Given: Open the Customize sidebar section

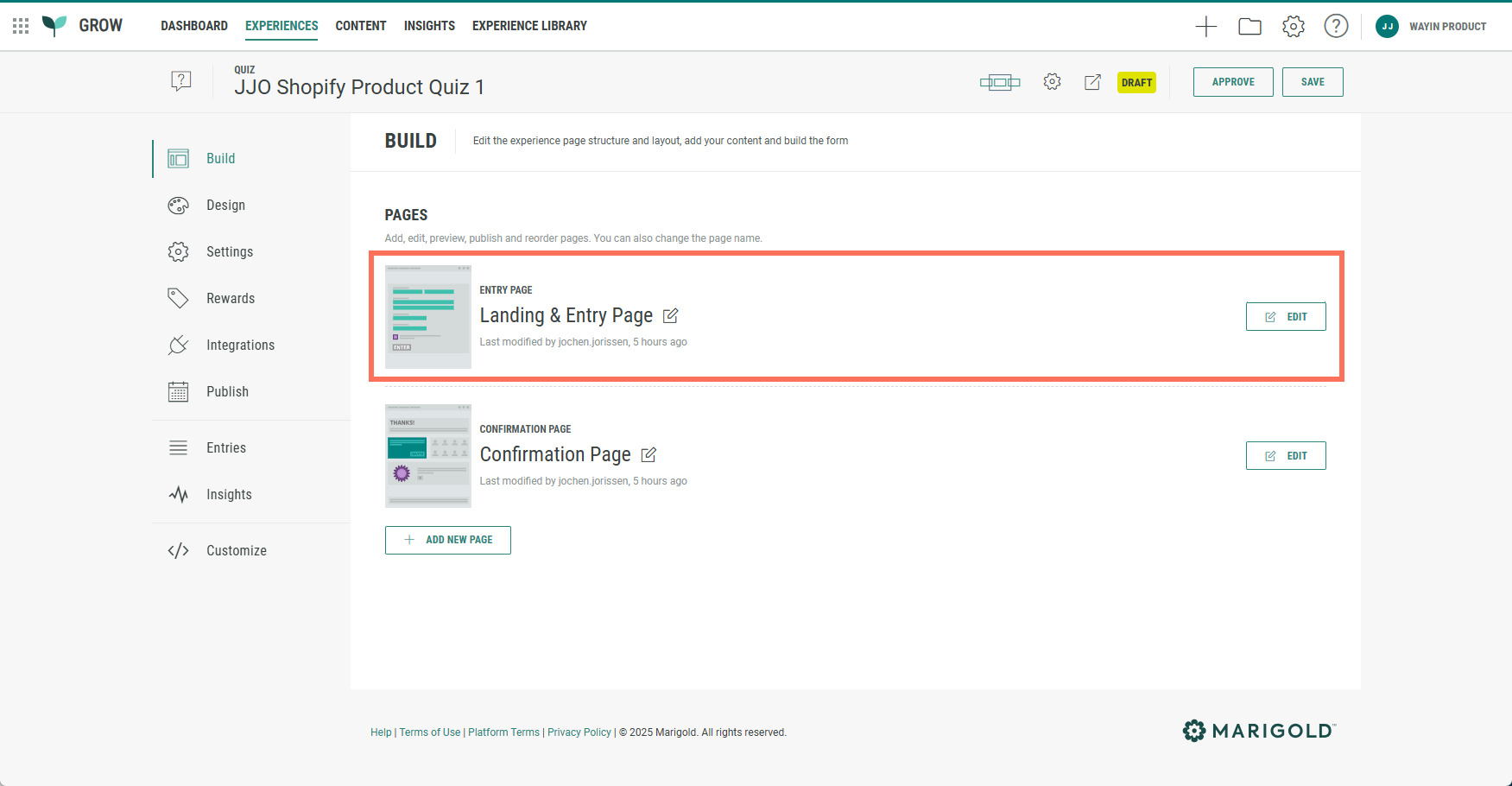Looking at the screenshot, I should point(236,551).
